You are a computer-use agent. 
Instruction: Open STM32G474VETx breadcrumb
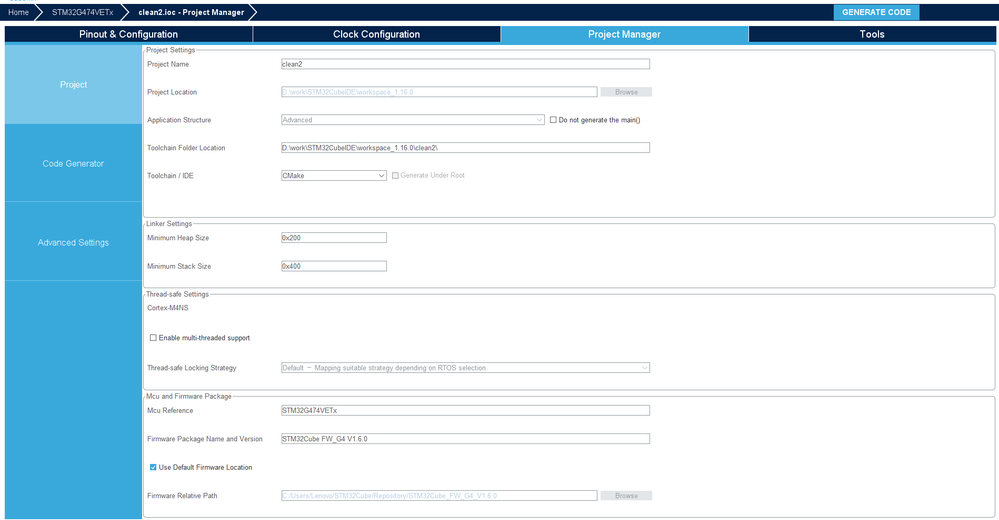click(x=83, y=12)
